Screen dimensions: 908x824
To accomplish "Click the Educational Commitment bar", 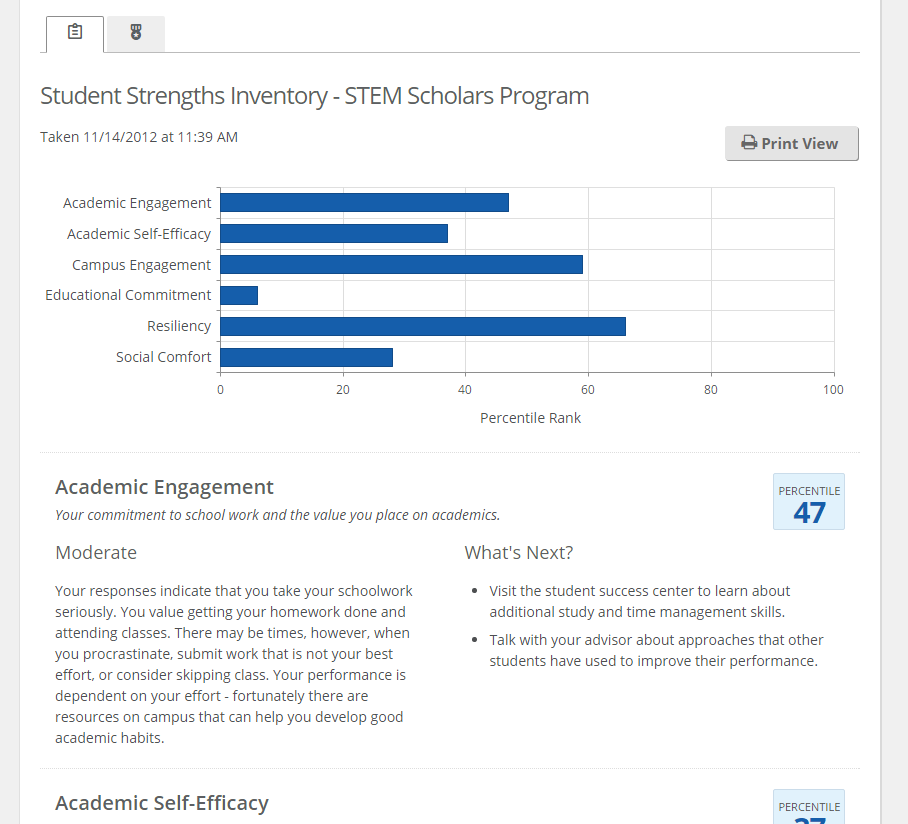I will [239, 295].
